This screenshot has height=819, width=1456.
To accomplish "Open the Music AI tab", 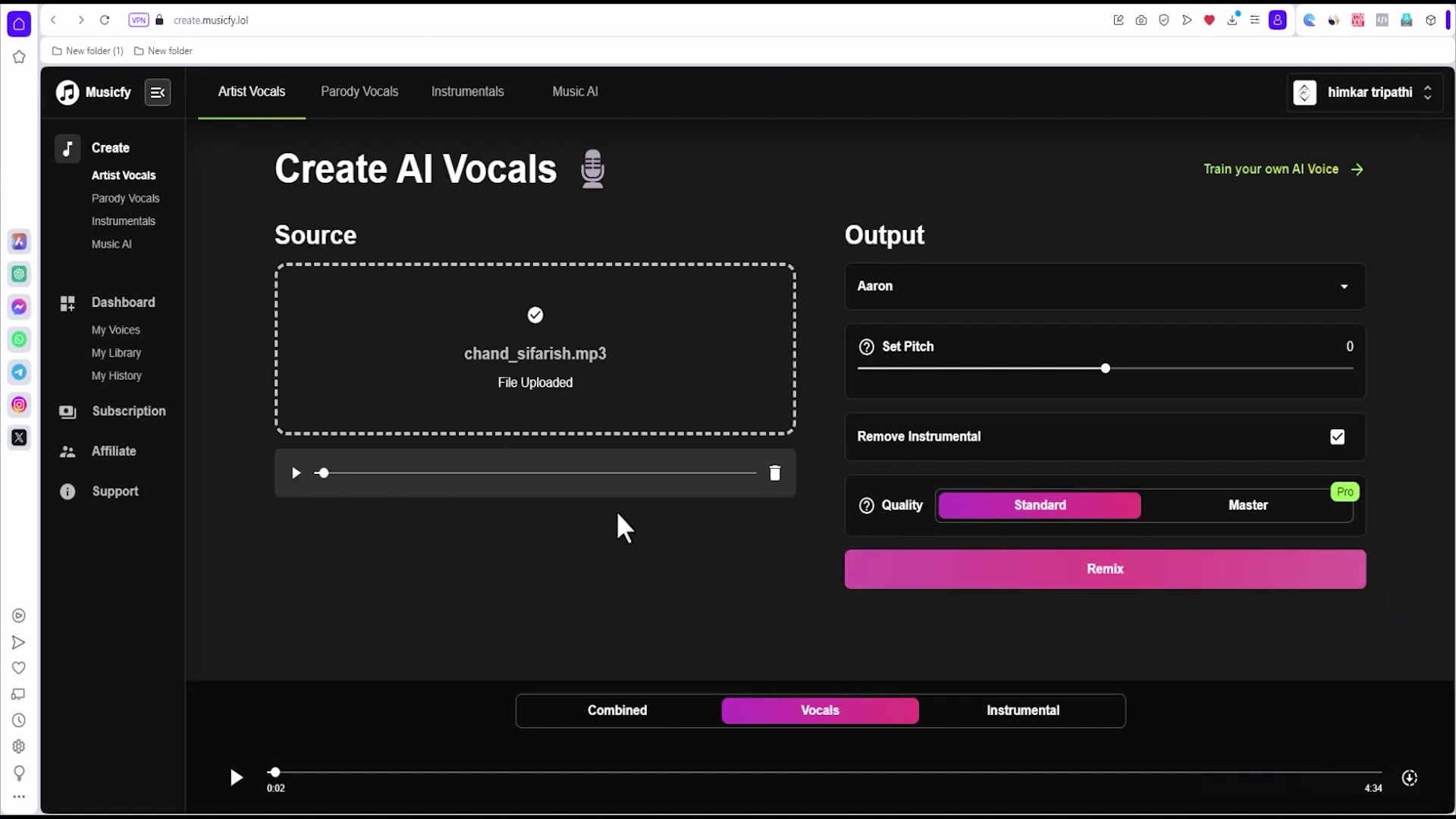I will 575,92.
